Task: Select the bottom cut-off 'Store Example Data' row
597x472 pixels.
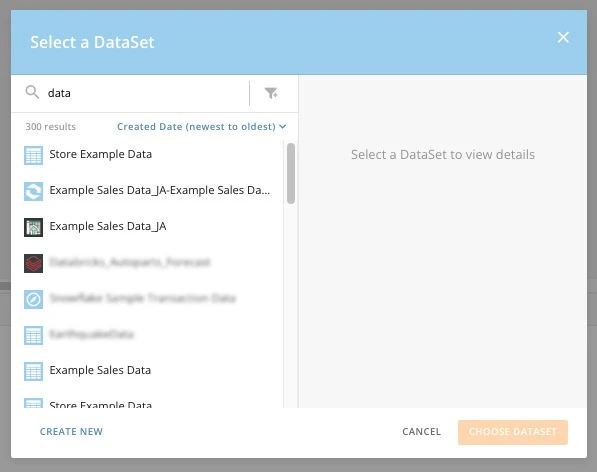Action: pos(101,404)
